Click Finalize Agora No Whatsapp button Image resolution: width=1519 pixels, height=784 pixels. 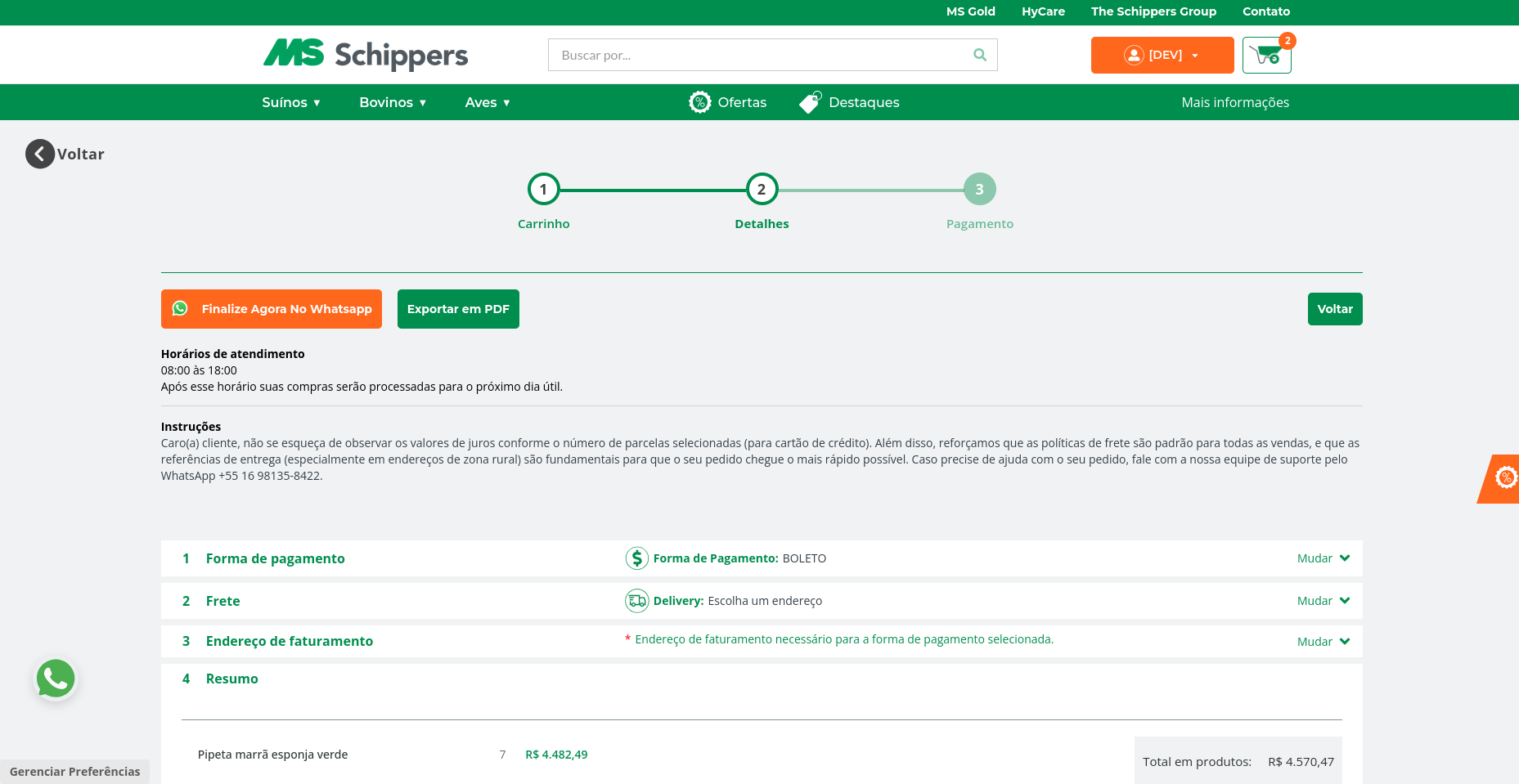tap(272, 309)
